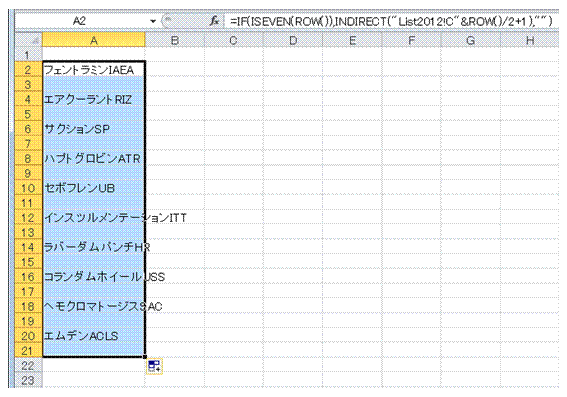
Task: Click the formula bar expand circle button
Action: click(167, 21)
